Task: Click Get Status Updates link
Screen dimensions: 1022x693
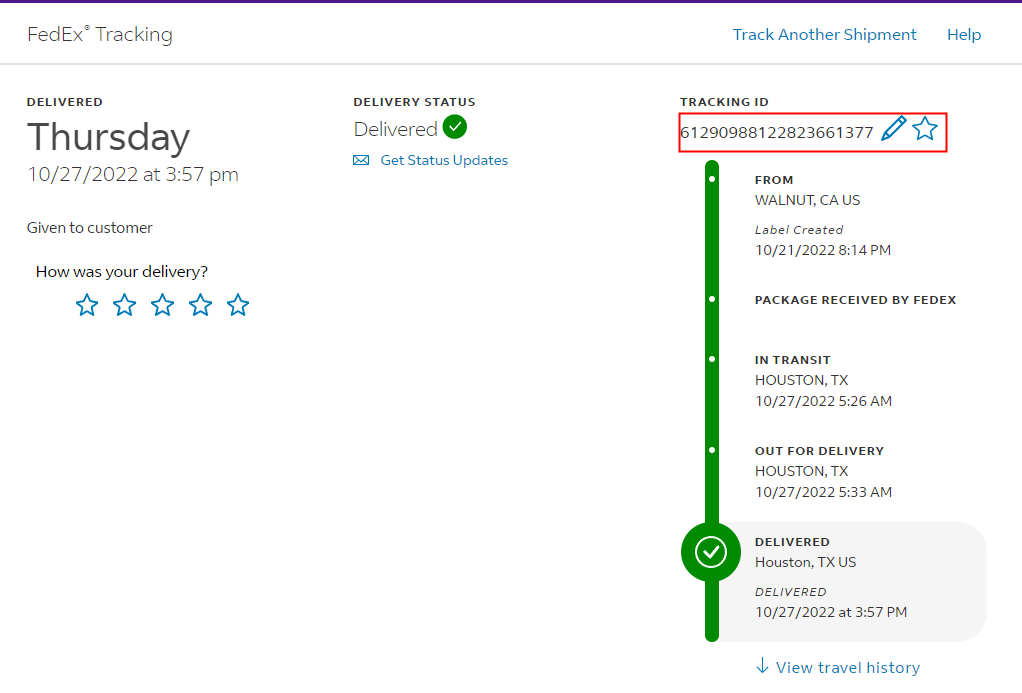Action: (444, 161)
